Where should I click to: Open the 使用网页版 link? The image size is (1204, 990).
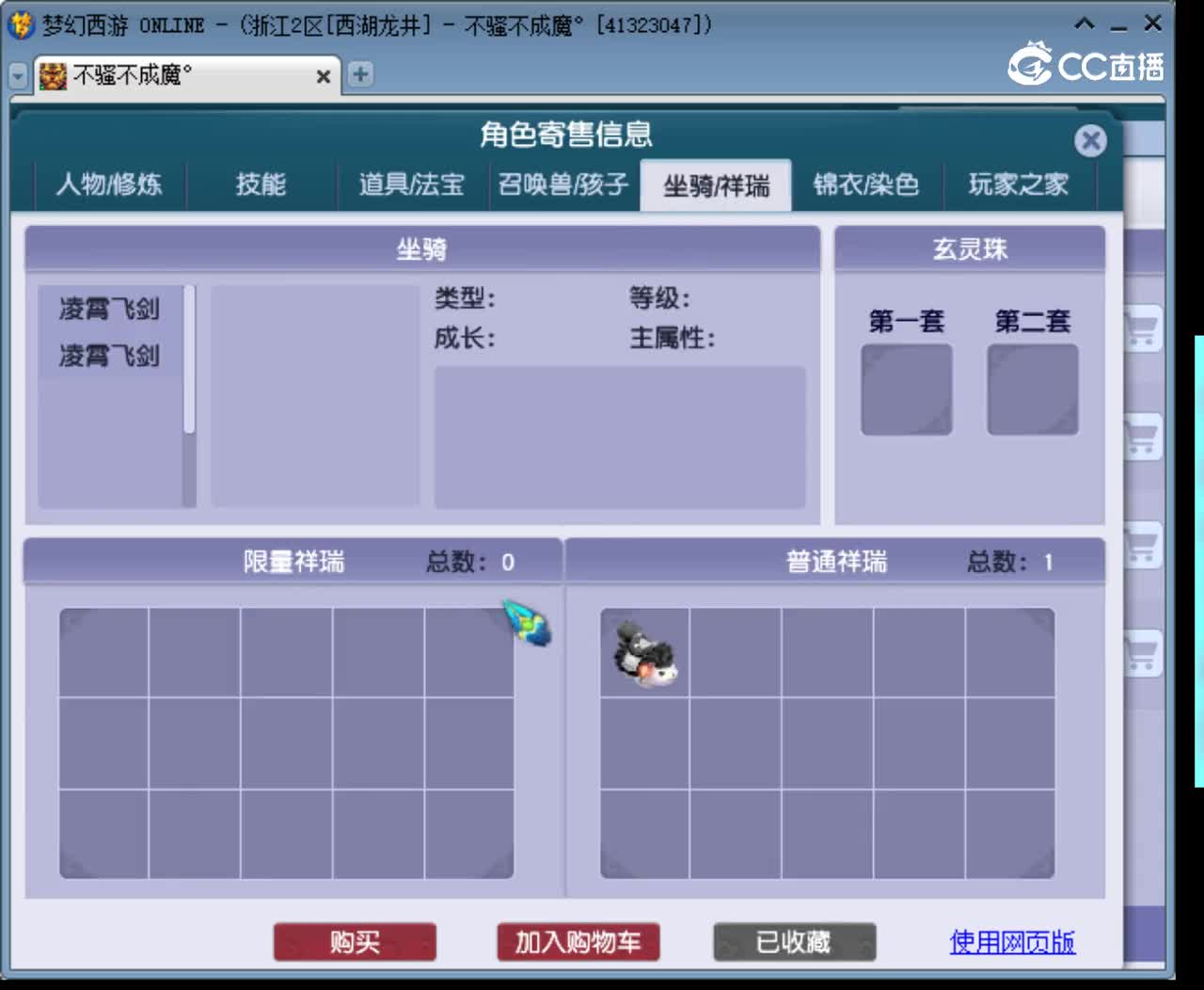pyautogui.click(x=1012, y=942)
